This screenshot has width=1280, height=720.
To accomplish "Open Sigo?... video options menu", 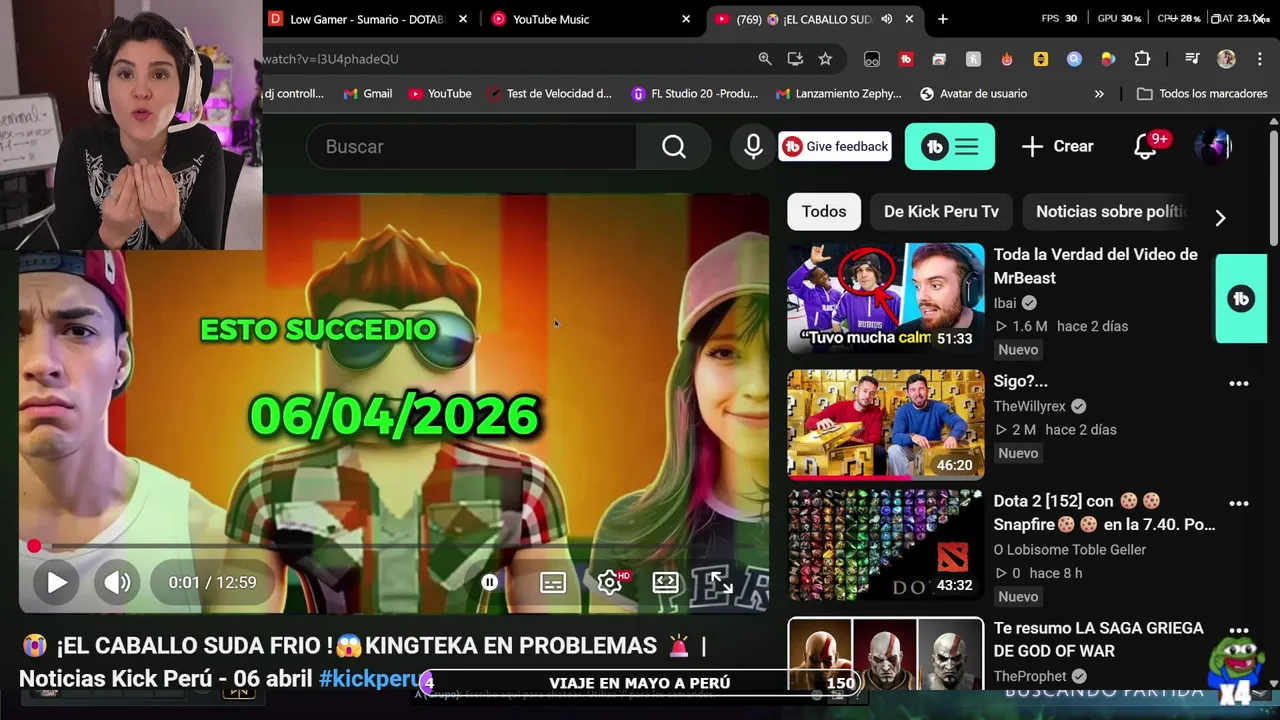I will point(1239,384).
